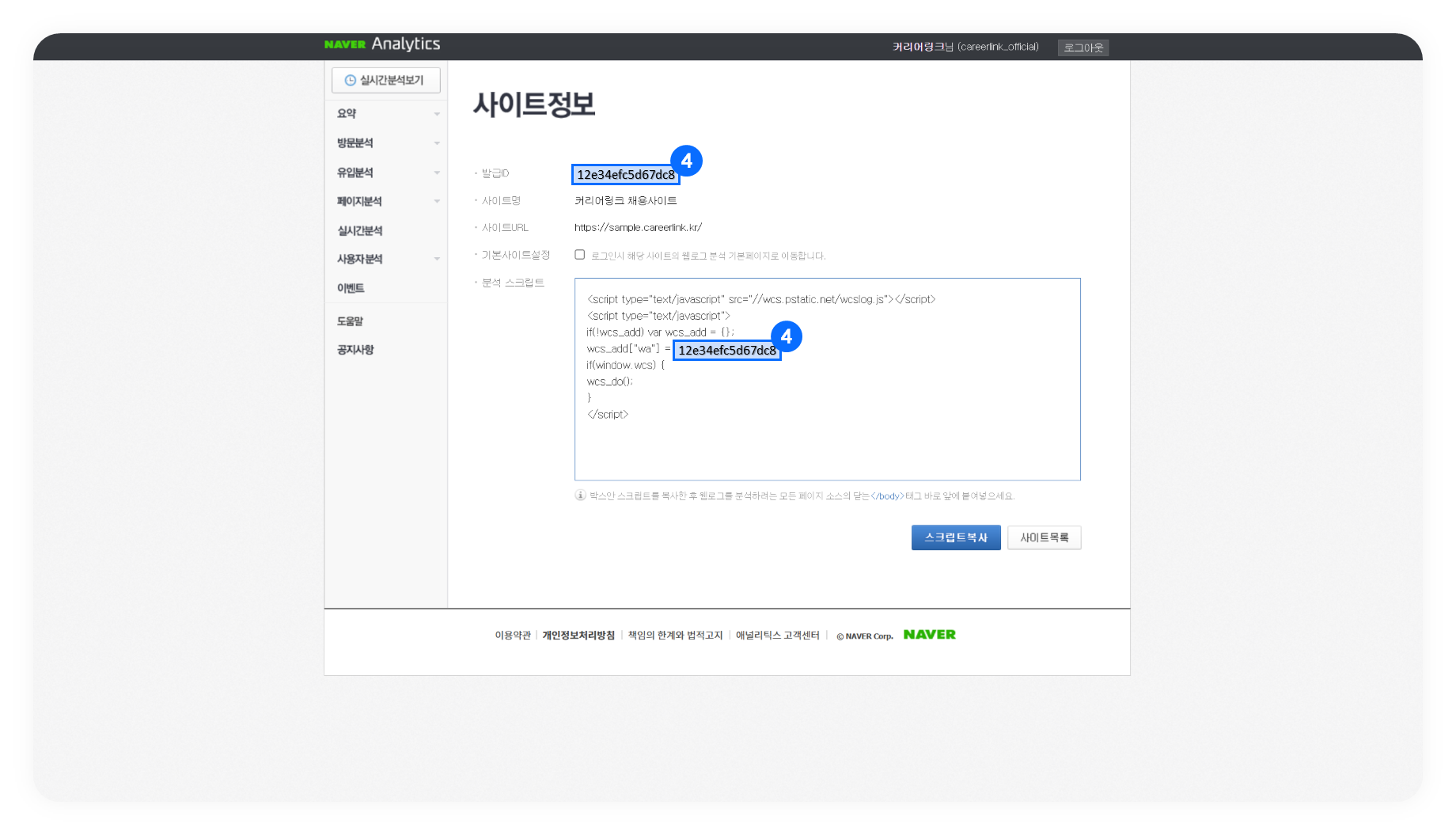Expand the 방문분석 menu arrow
The width and height of the screenshot is (1456, 835).
tap(437, 143)
